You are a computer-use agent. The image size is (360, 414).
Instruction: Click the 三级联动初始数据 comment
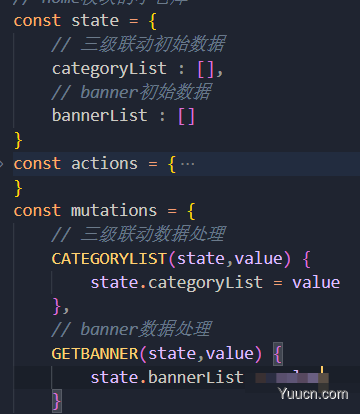tap(139, 44)
